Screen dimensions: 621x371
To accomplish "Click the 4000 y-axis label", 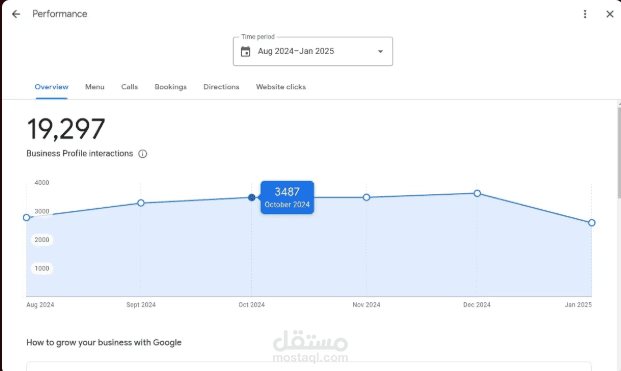I will coord(42,183).
